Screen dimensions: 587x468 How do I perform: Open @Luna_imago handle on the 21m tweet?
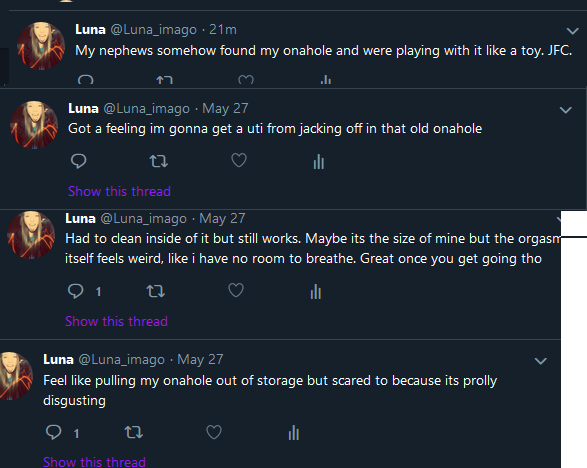(x=153, y=30)
